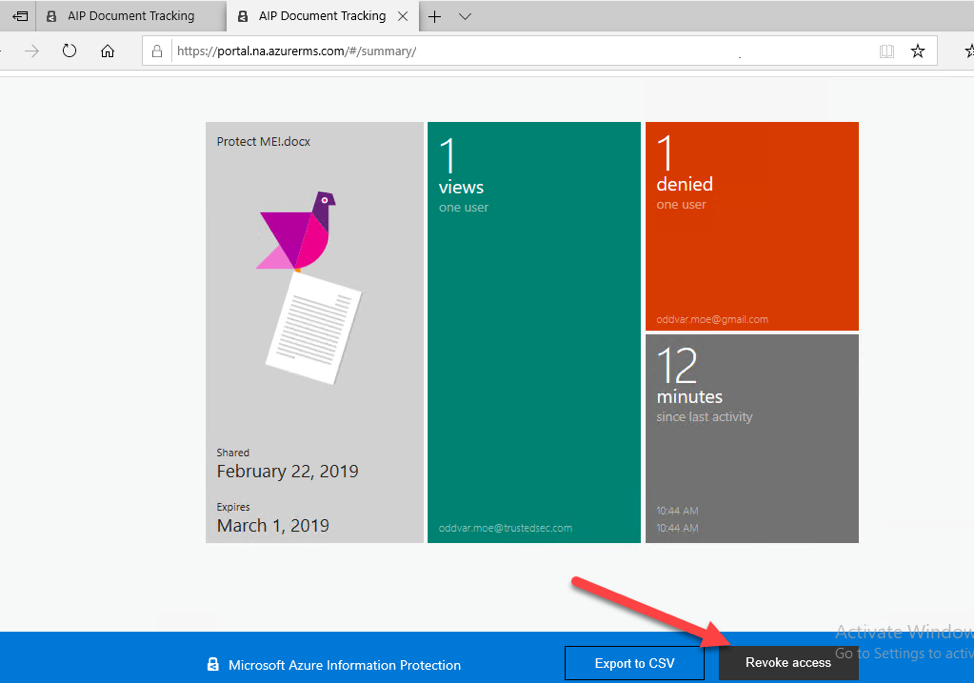Open the orange 1 denied tile
Image resolution: width=974 pixels, height=683 pixels.
pyautogui.click(x=752, y=226)
